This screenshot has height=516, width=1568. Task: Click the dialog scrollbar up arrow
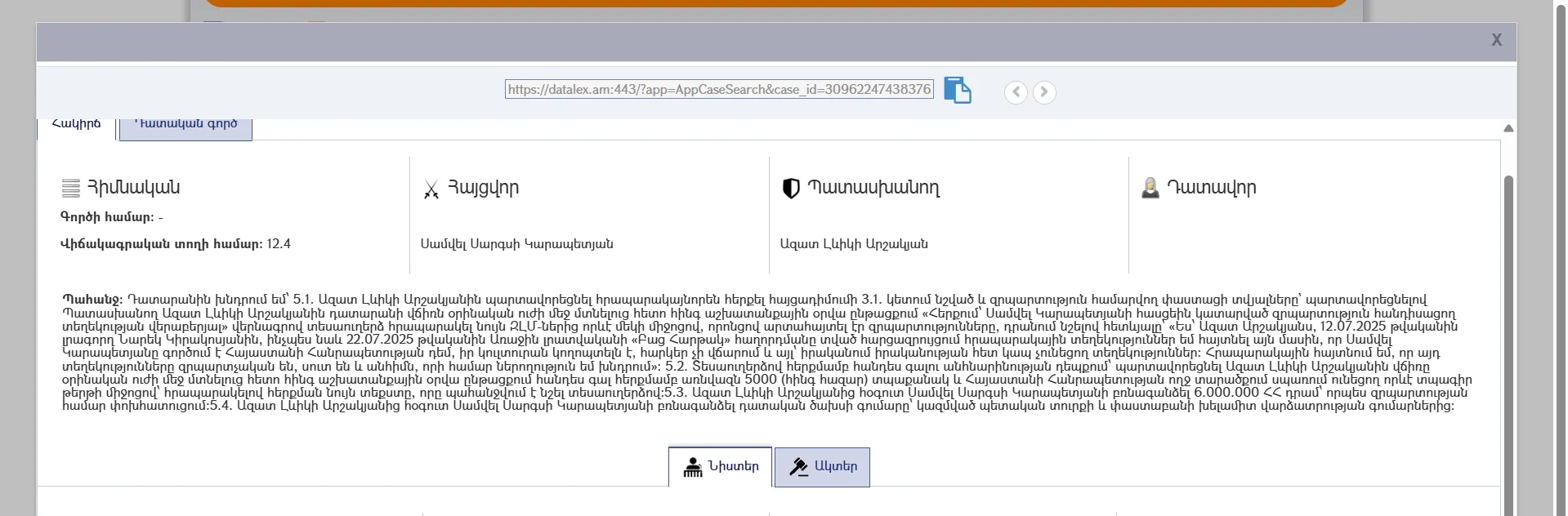pyautogui.click(x=1508, y=128)
